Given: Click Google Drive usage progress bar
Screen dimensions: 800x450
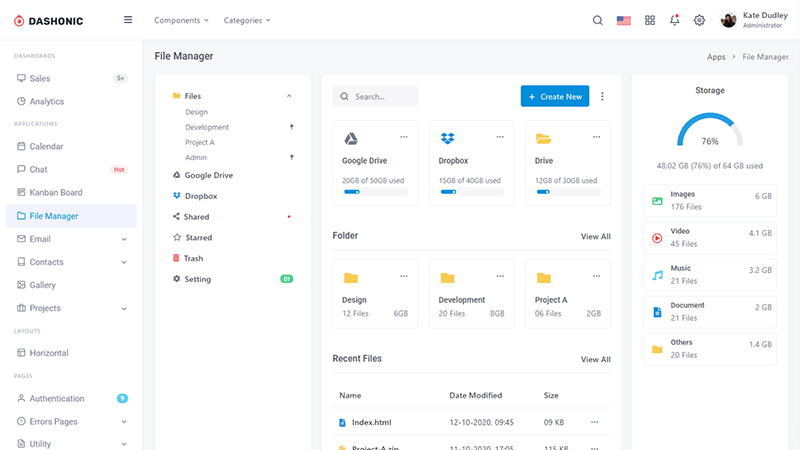Looking at the screenshot, I should (375, 192).
